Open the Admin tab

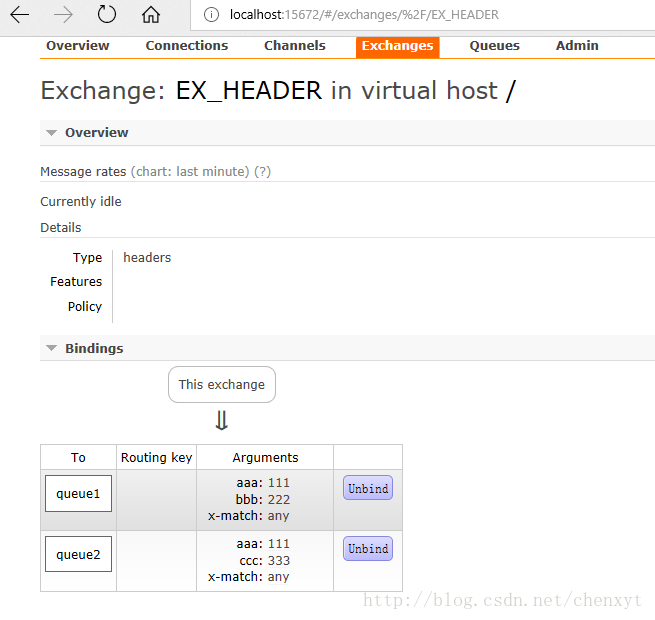coord(577,46)
